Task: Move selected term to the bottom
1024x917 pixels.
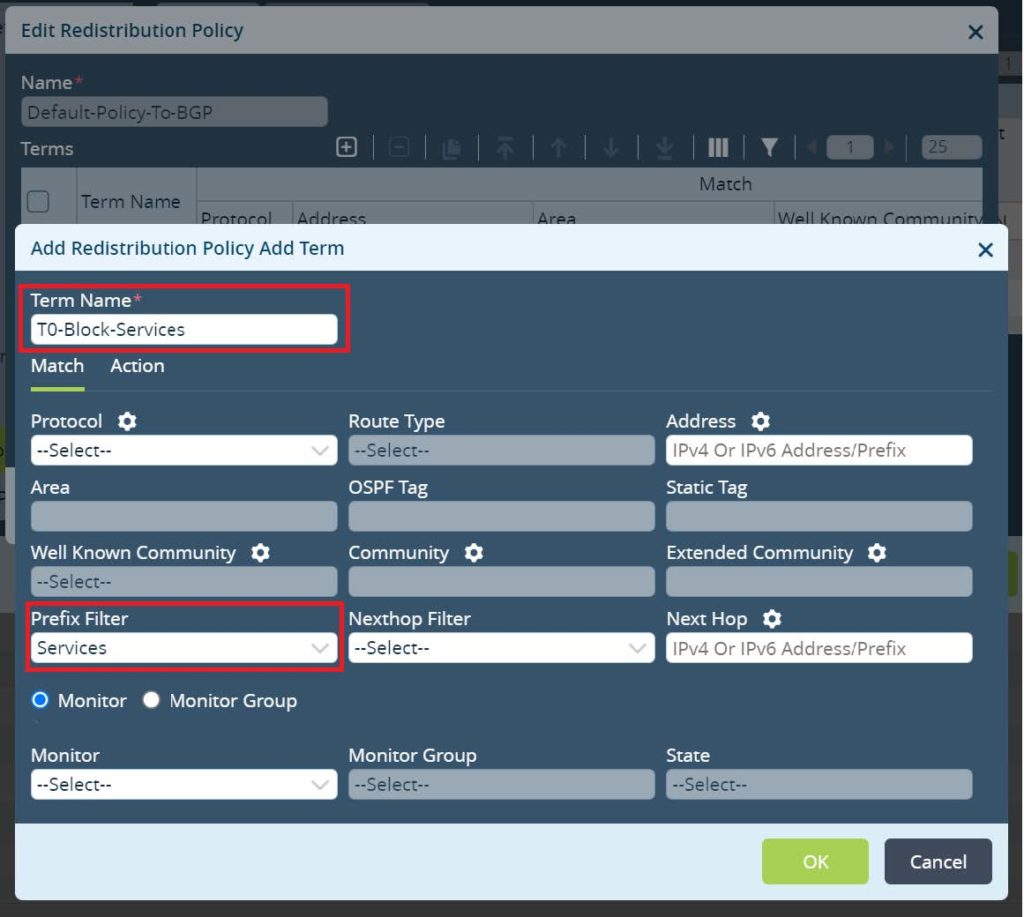Action: point(662,146)
